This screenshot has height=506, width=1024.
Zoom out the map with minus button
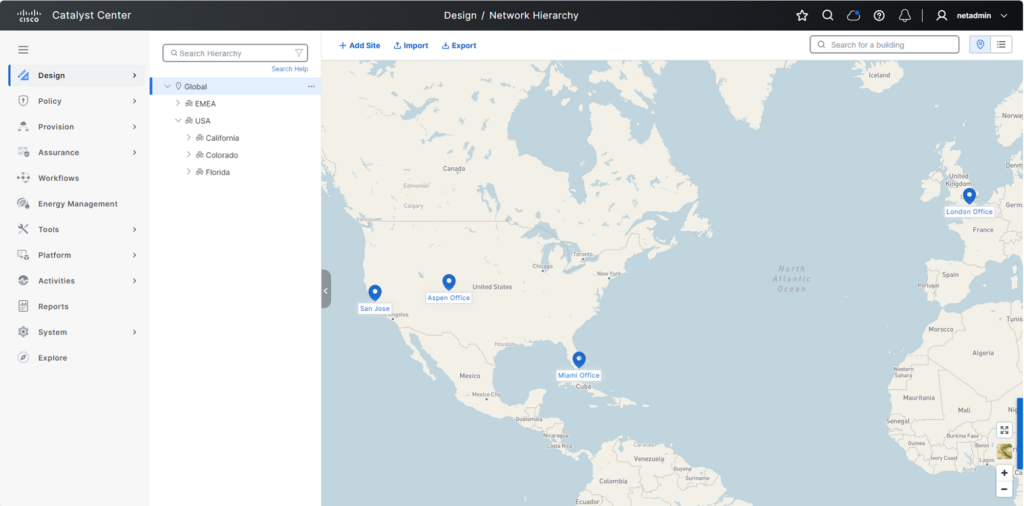point(1004,489)
